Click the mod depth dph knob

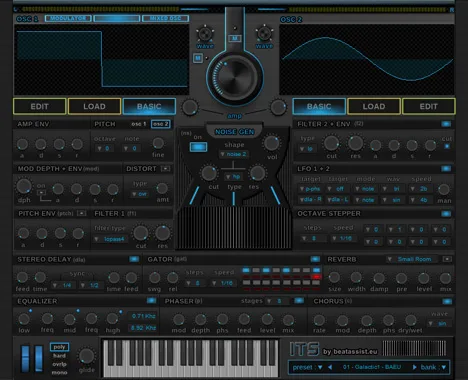coord(24,186)
